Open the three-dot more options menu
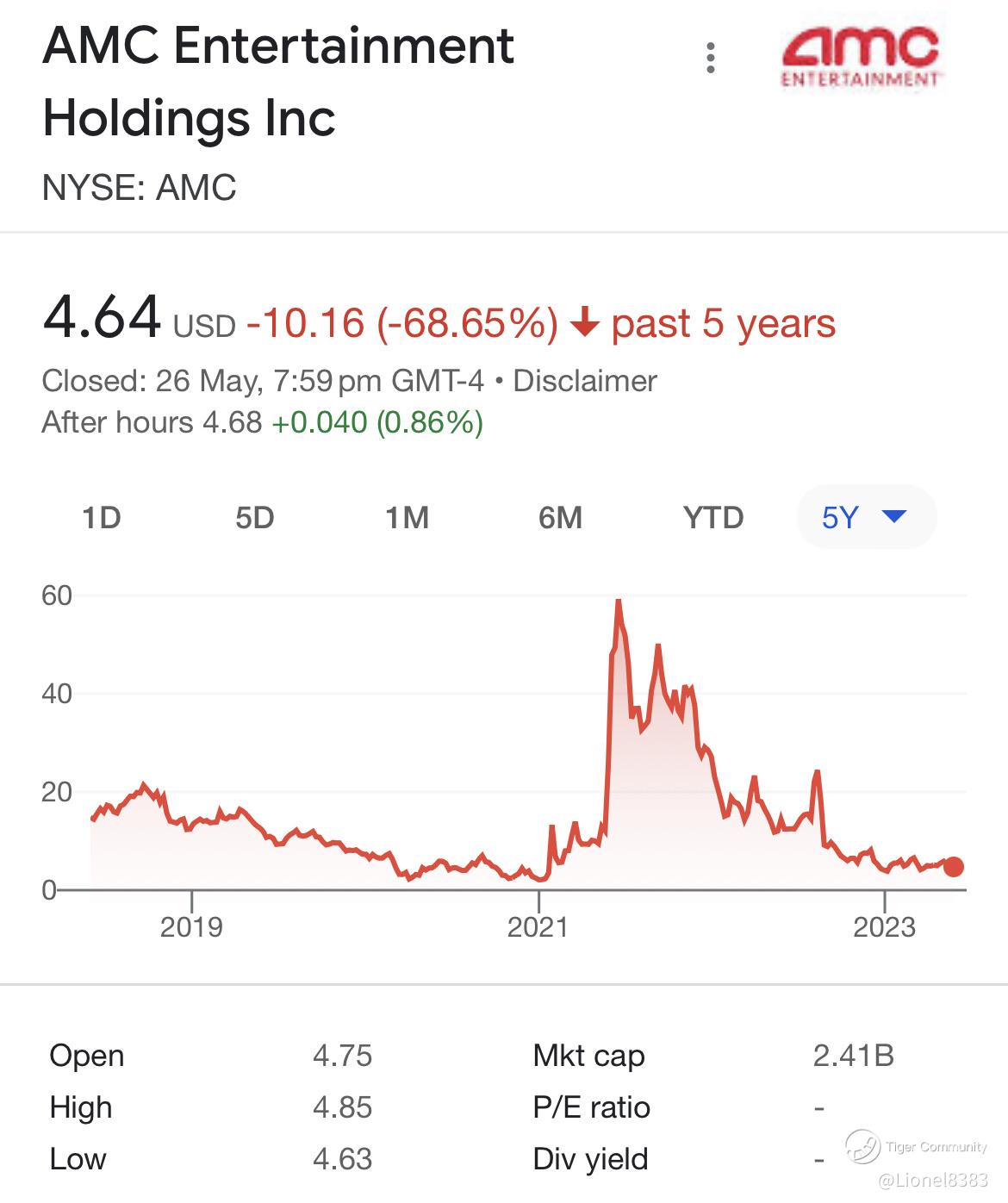The height and width of the screenshot is (1203, 1008). click(710, 58)
